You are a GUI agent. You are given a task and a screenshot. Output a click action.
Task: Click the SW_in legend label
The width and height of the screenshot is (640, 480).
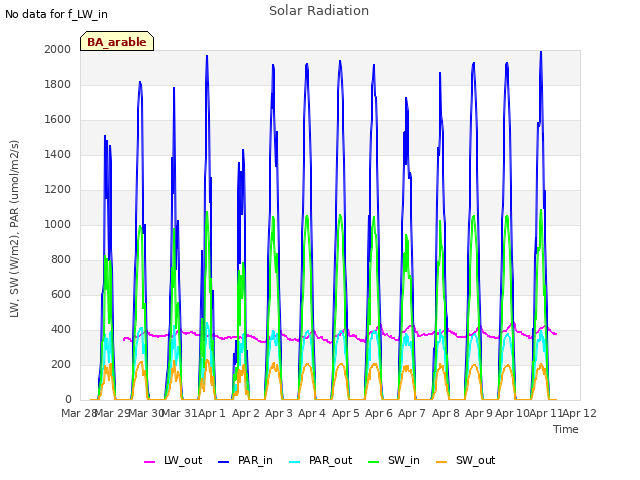tap(404, 460)
